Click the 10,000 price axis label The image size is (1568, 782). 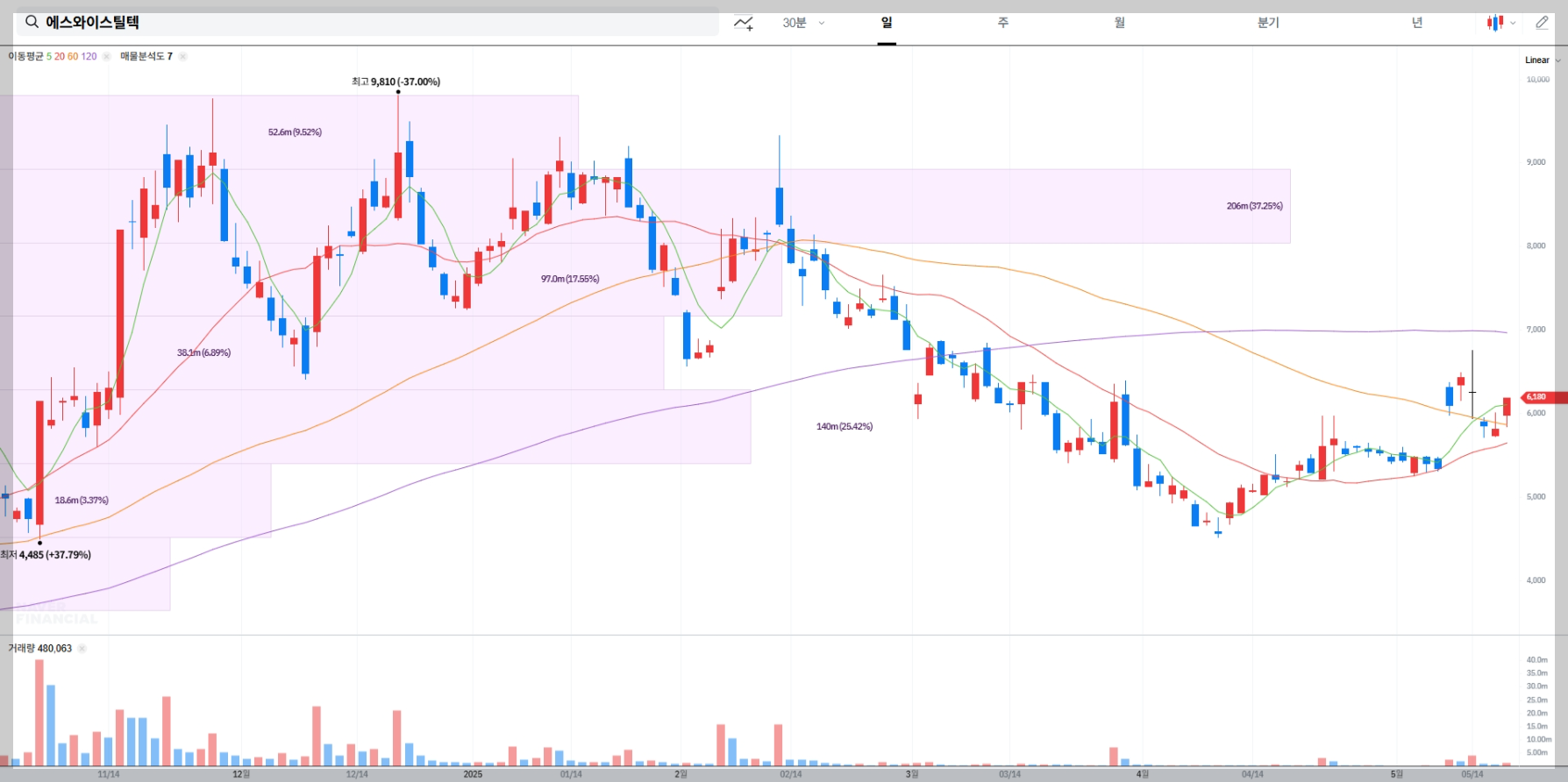pos(1537,80)
